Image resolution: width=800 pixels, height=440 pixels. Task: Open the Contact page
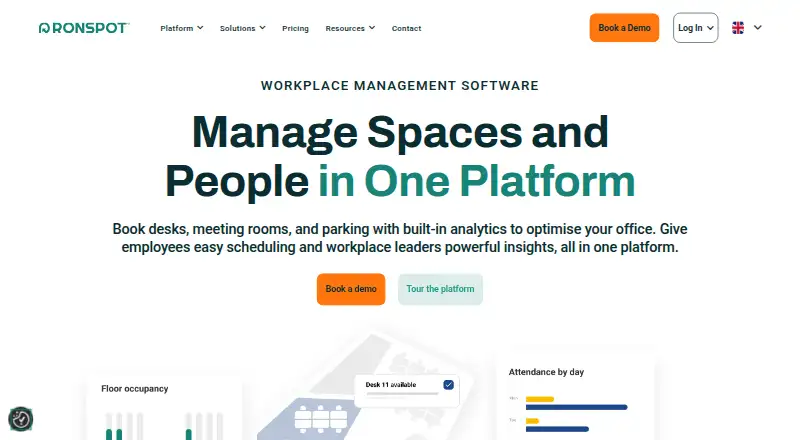(406, 28)
